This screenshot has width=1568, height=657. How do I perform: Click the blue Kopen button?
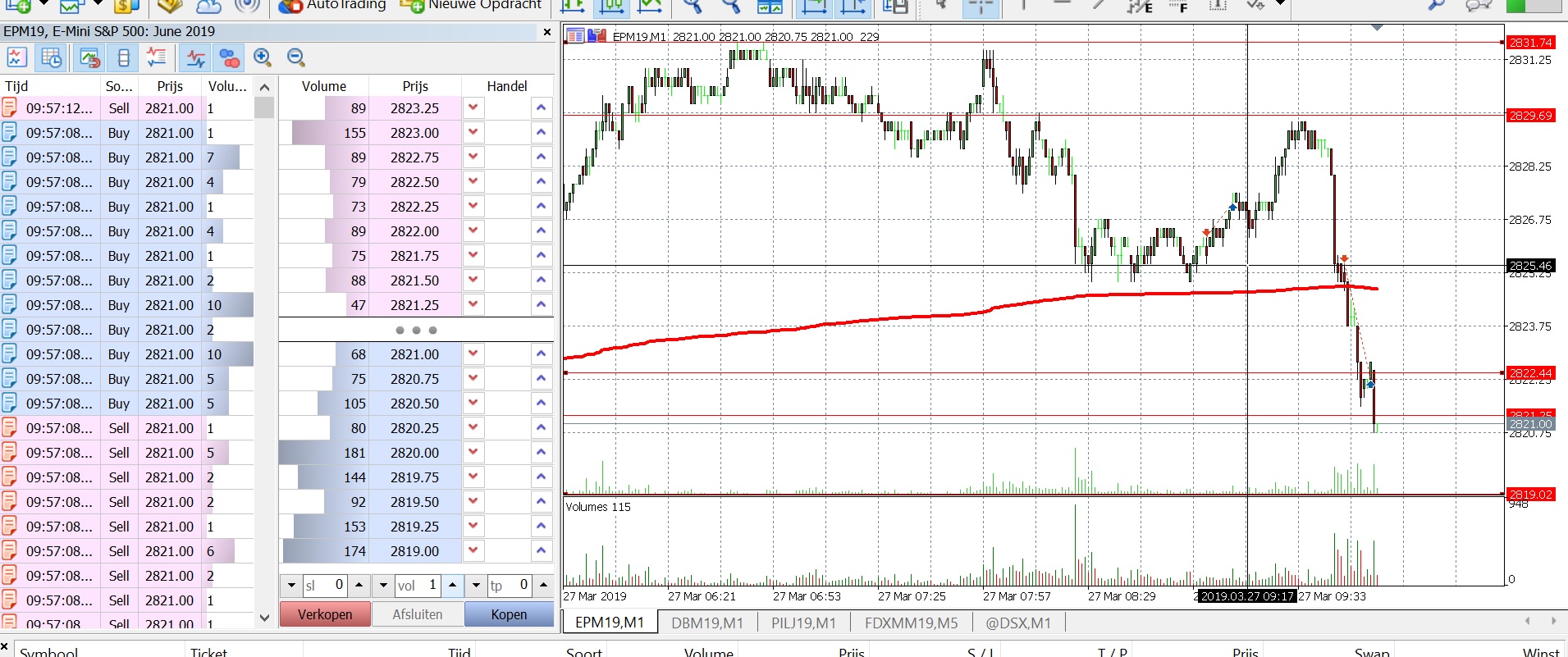pyautogui.click(x=510, y=614)
